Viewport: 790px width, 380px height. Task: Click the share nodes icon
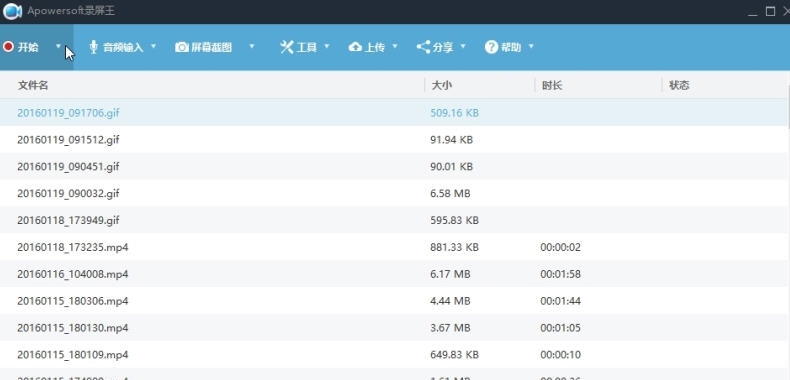click(423, 47)
